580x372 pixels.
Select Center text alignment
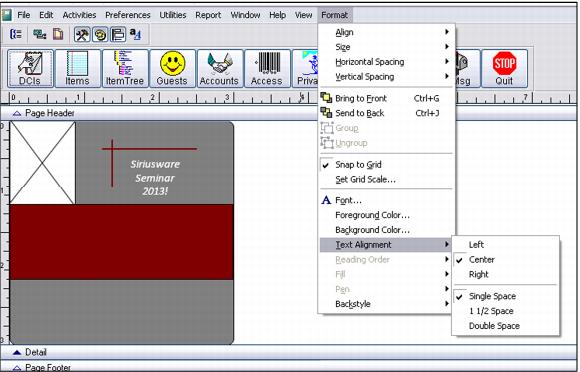505,260
